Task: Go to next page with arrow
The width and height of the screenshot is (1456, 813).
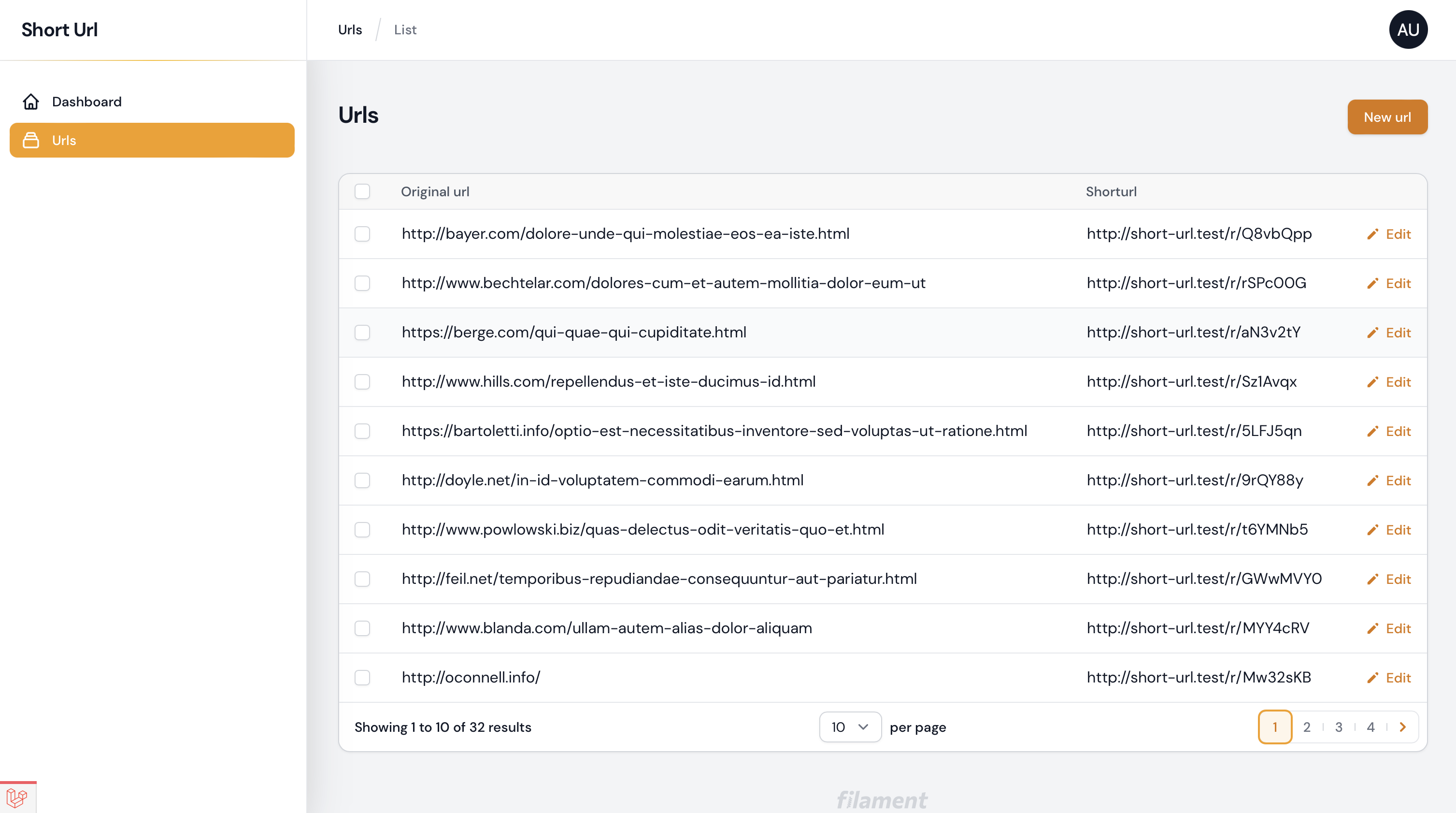Action: (1402, 727)
